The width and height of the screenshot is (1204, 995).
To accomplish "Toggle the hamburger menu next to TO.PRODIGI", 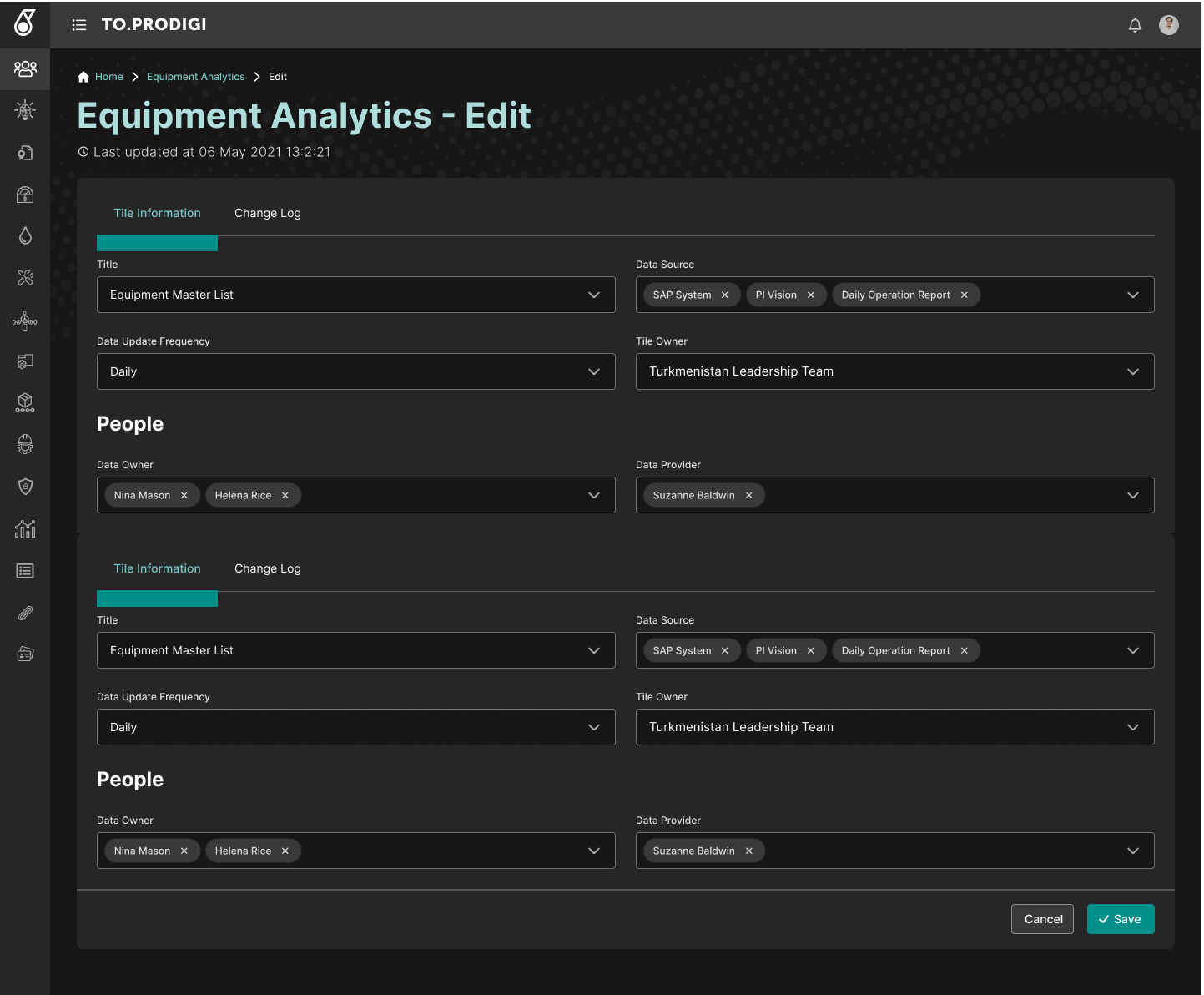I will click(79, 25).
